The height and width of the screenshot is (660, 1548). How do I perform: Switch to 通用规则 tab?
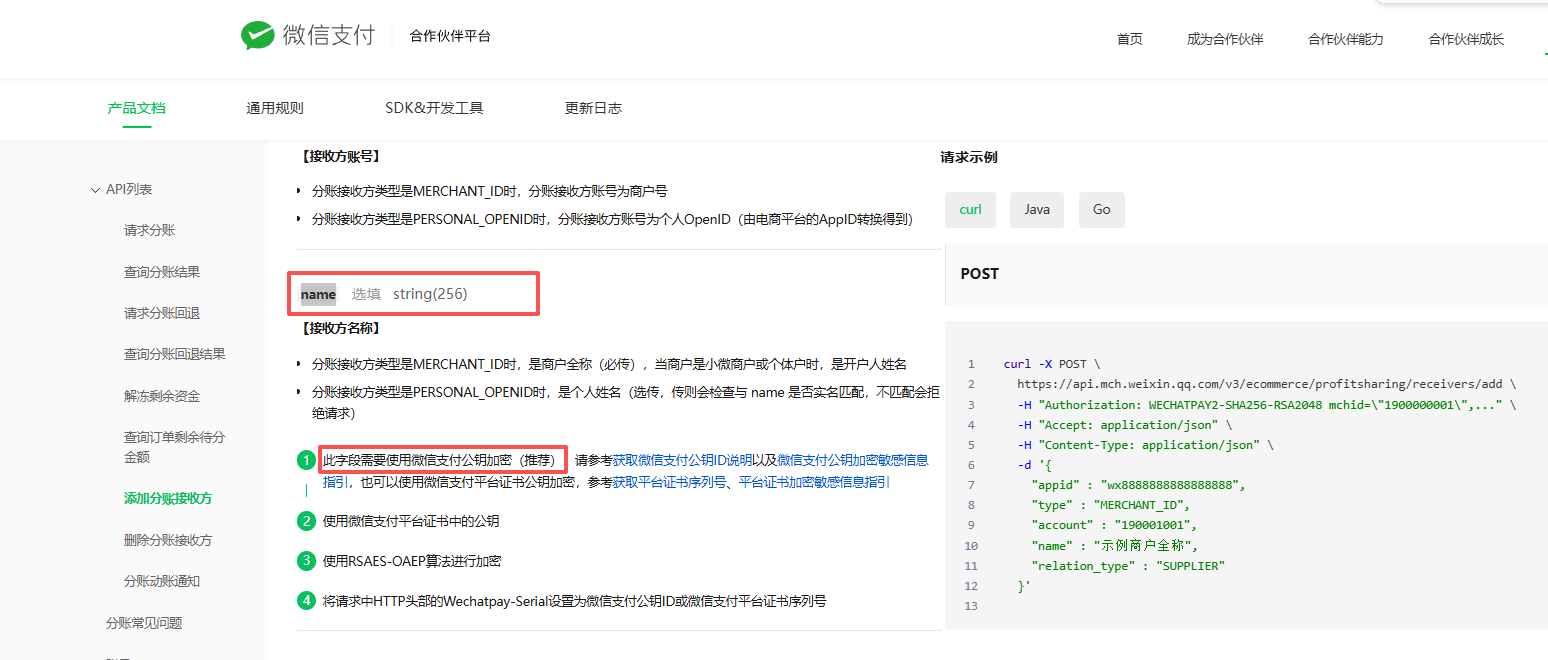click(275, 108)
